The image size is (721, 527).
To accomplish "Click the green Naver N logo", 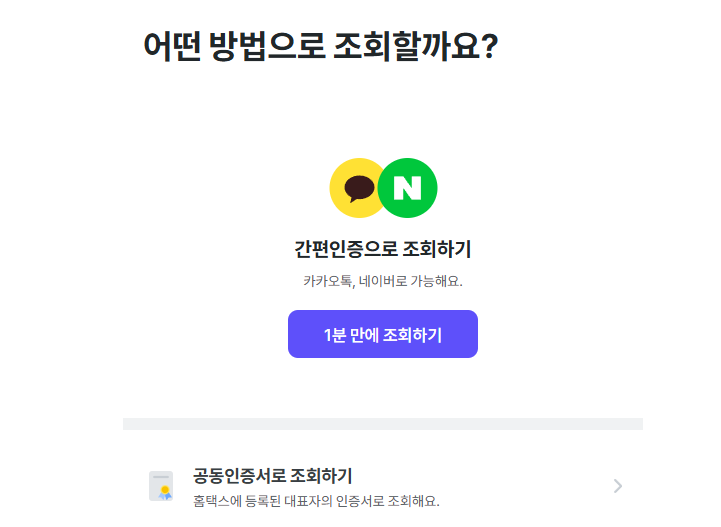I will coord(407,188).
